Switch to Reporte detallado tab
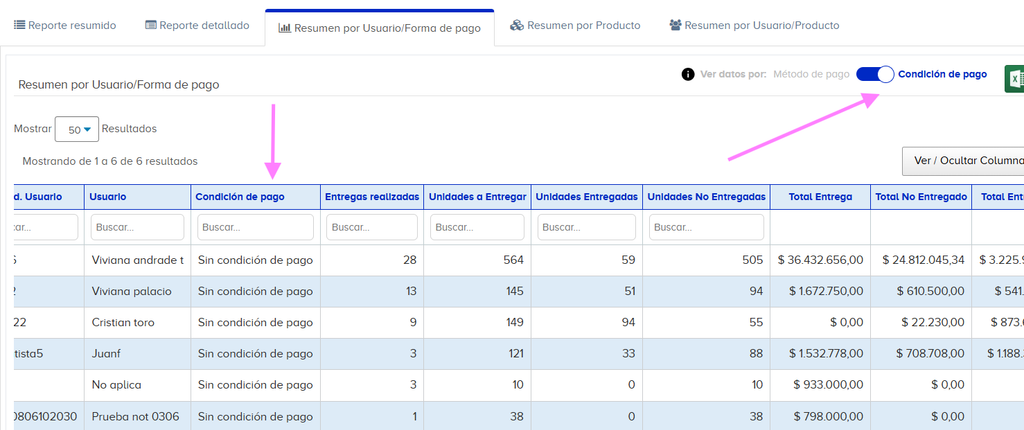Screen dimensions: 1024x430 click(x=197, y=25)
